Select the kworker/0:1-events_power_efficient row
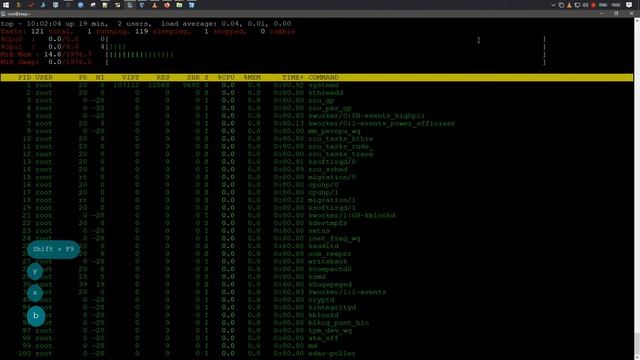Image resolution: width=640 pixels, height=360 pixels. 317,123
